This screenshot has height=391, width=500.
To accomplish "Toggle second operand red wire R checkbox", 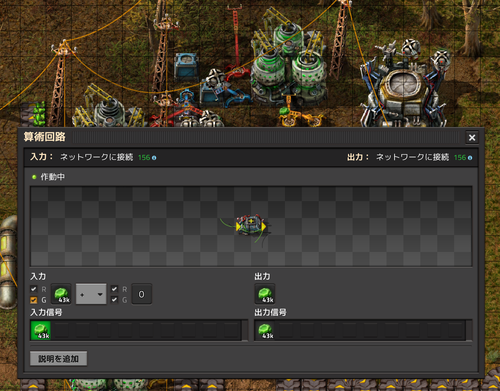I will click(114, 289).
